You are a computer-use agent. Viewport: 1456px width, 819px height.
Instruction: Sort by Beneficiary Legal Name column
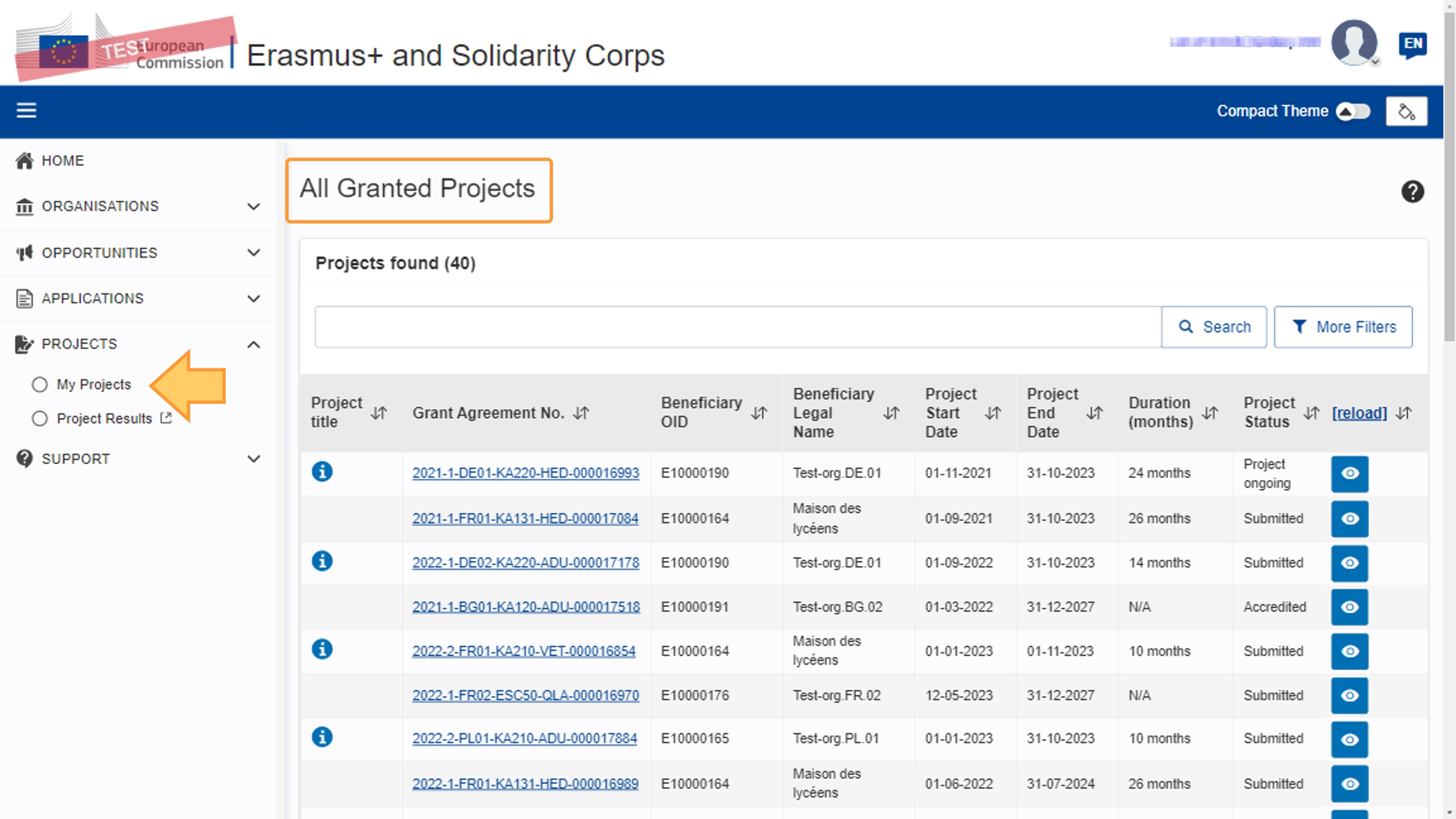coord(891,413)
